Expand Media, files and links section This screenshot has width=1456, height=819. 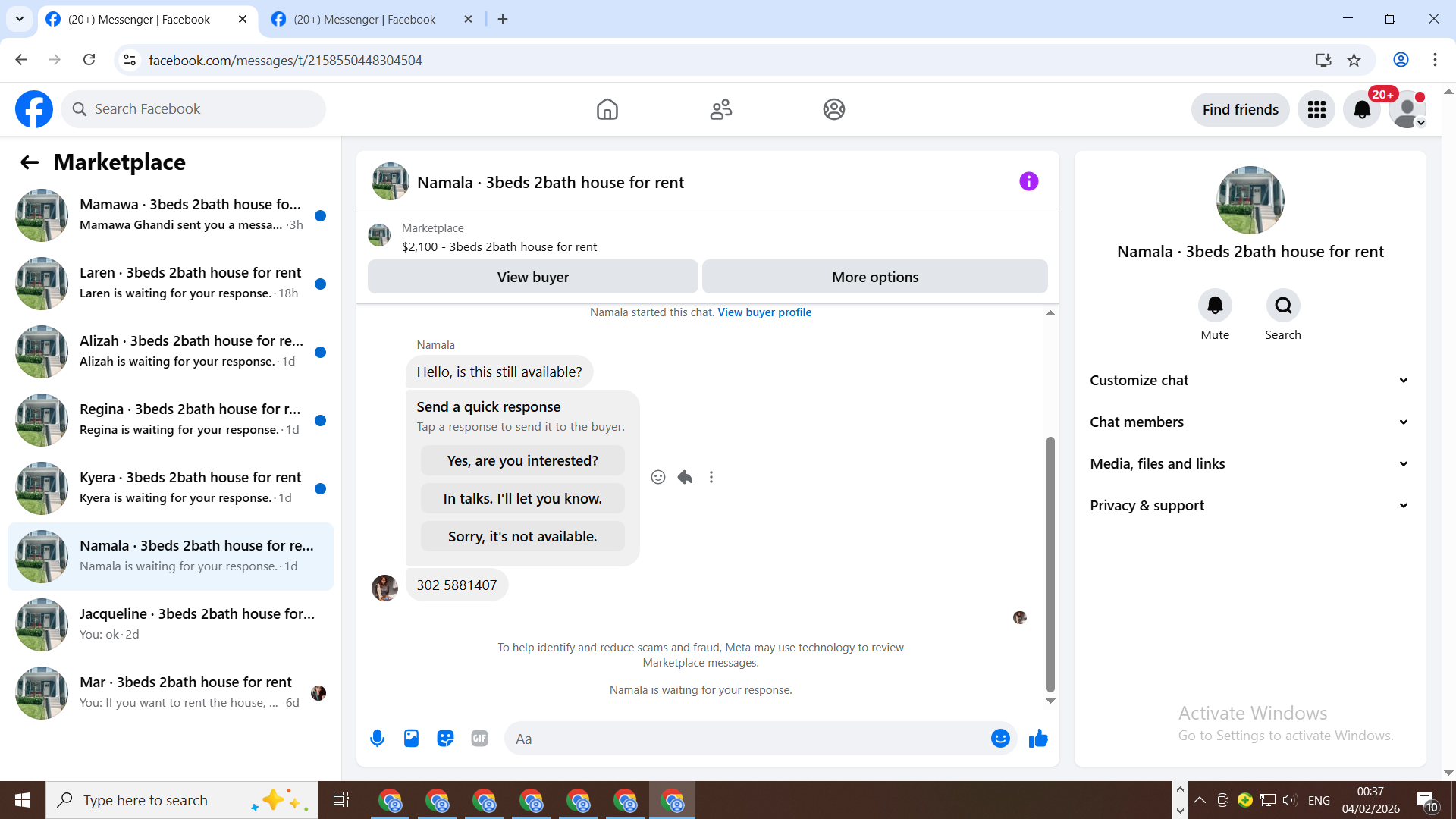(1250, 463)
